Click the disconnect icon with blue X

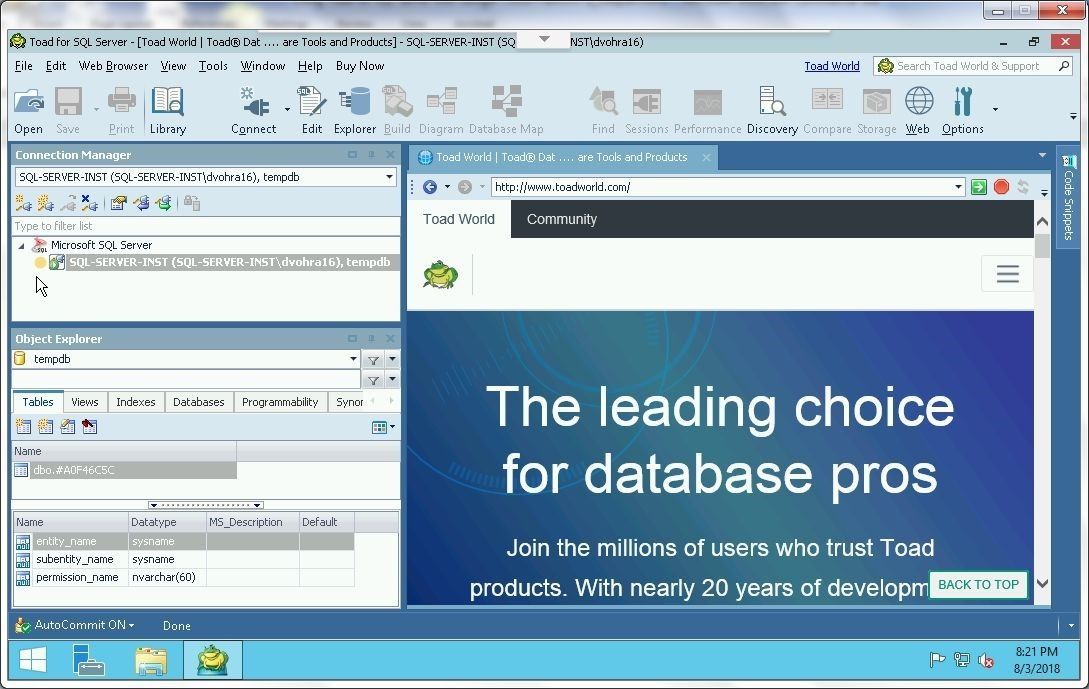pos(89,203)
